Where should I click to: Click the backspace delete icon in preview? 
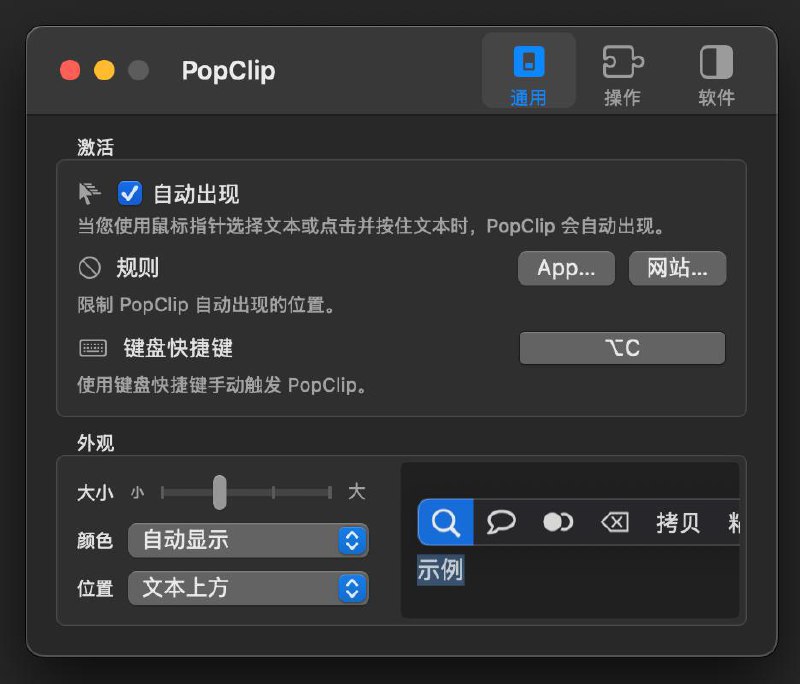pyautogui.click(x=615, y=522)
